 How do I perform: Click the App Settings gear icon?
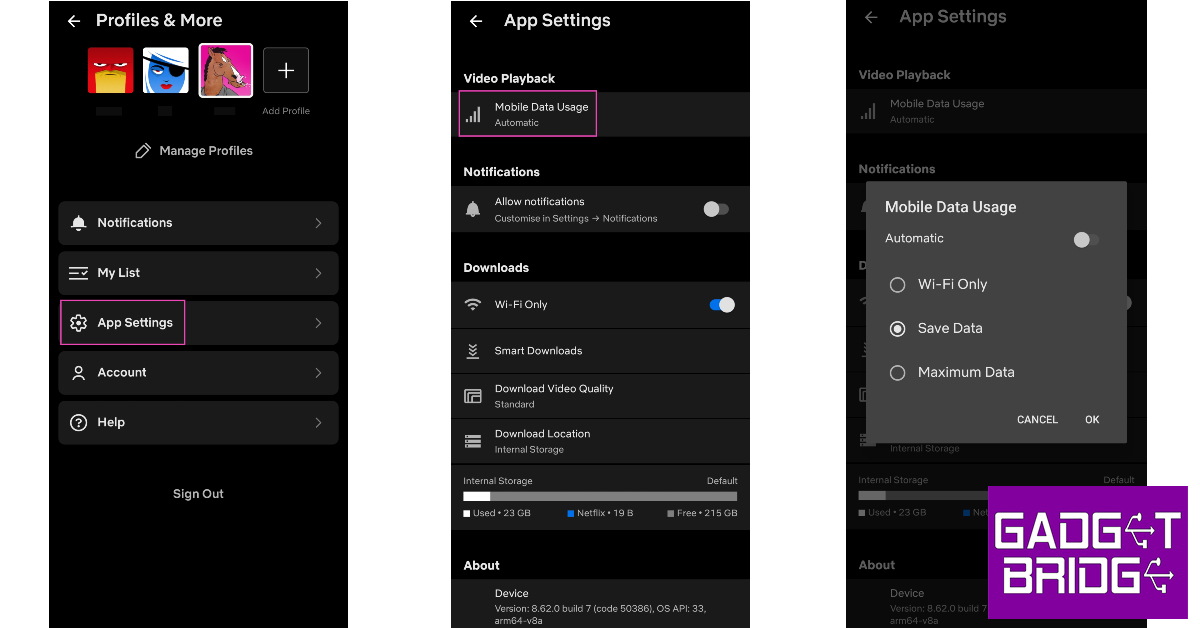[79, 323]
